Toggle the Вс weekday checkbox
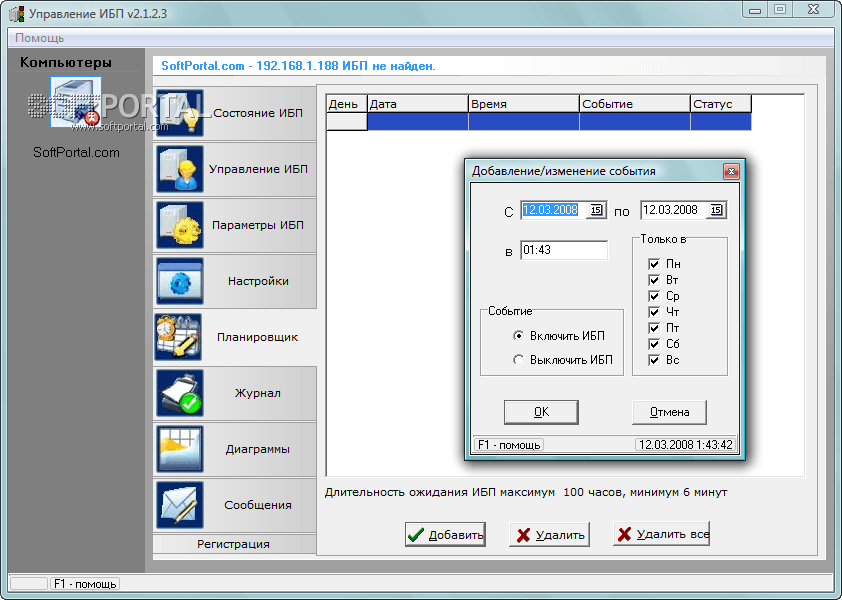Viewport: 842px width, 600px height. (654, 360)
